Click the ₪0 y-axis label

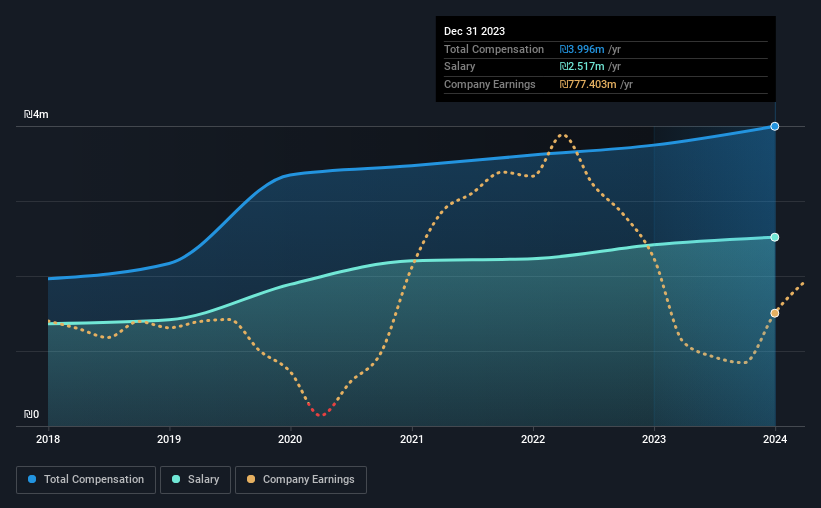31,414
